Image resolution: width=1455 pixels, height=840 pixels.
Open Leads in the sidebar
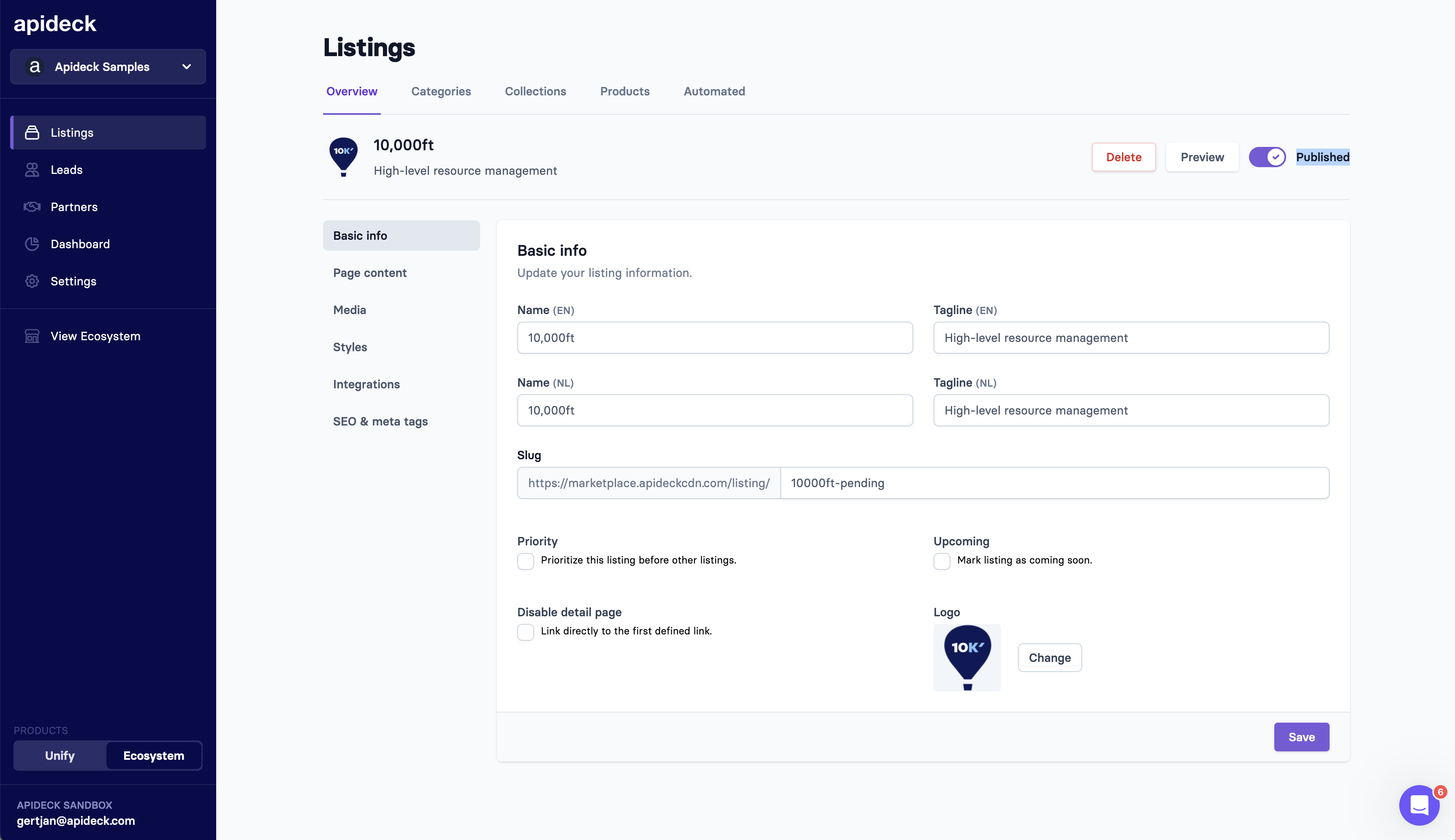click(x=108, y=170)
